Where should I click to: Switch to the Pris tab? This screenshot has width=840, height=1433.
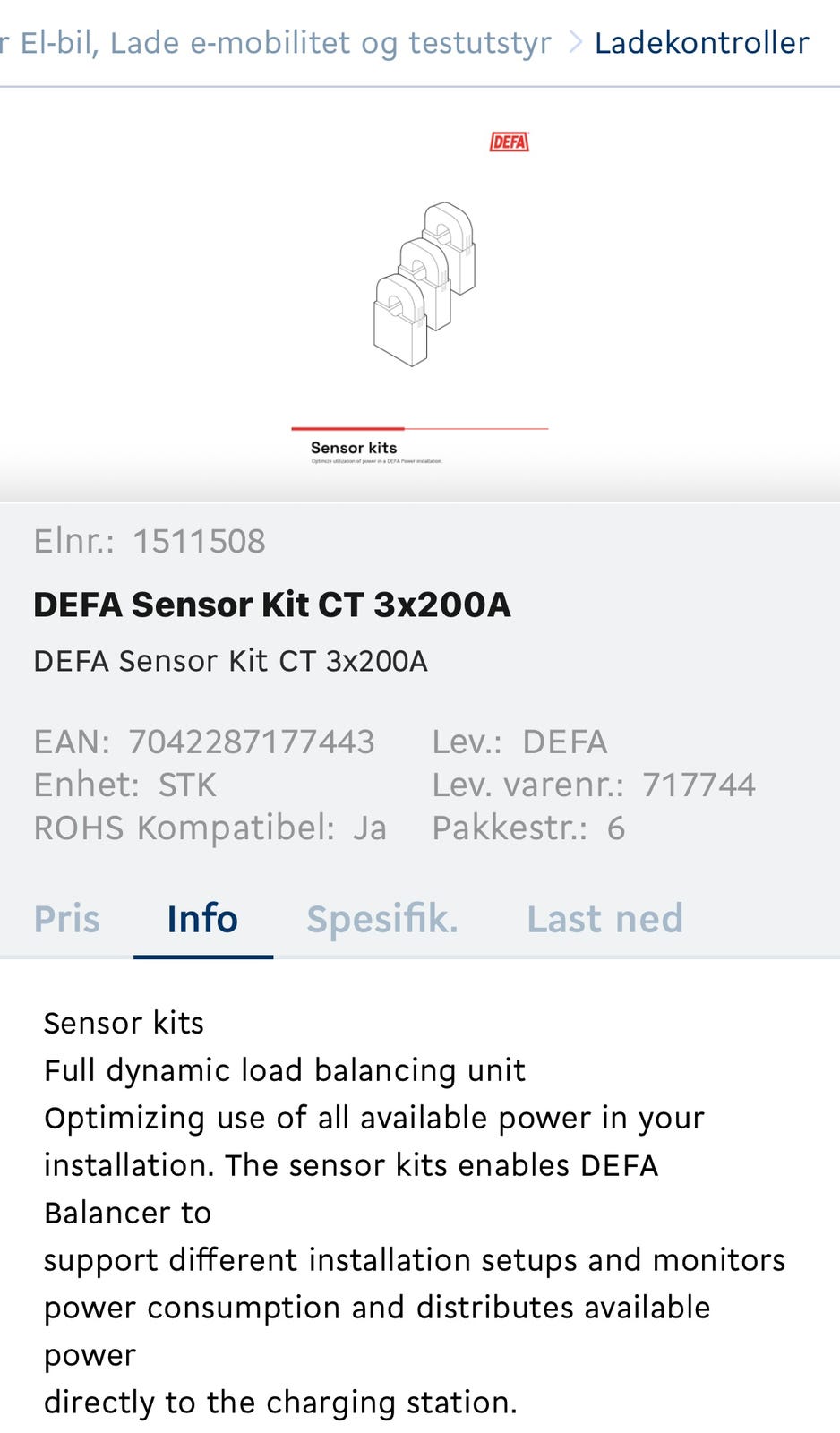point(67,919)
